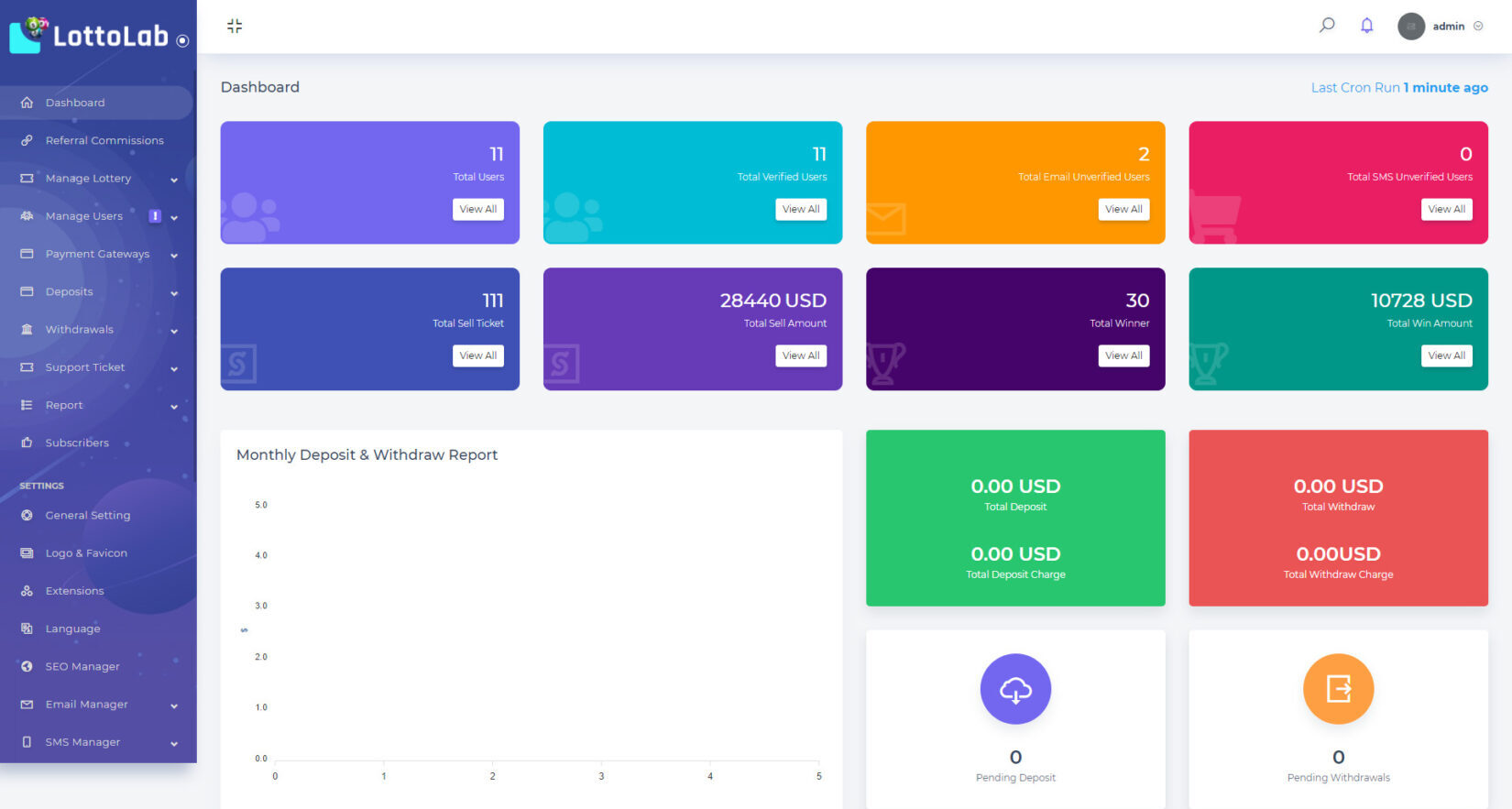The width and height of the screenshot is (1512, 809).
Task: Click the SEO Manager globe icon
Action: 27,666
